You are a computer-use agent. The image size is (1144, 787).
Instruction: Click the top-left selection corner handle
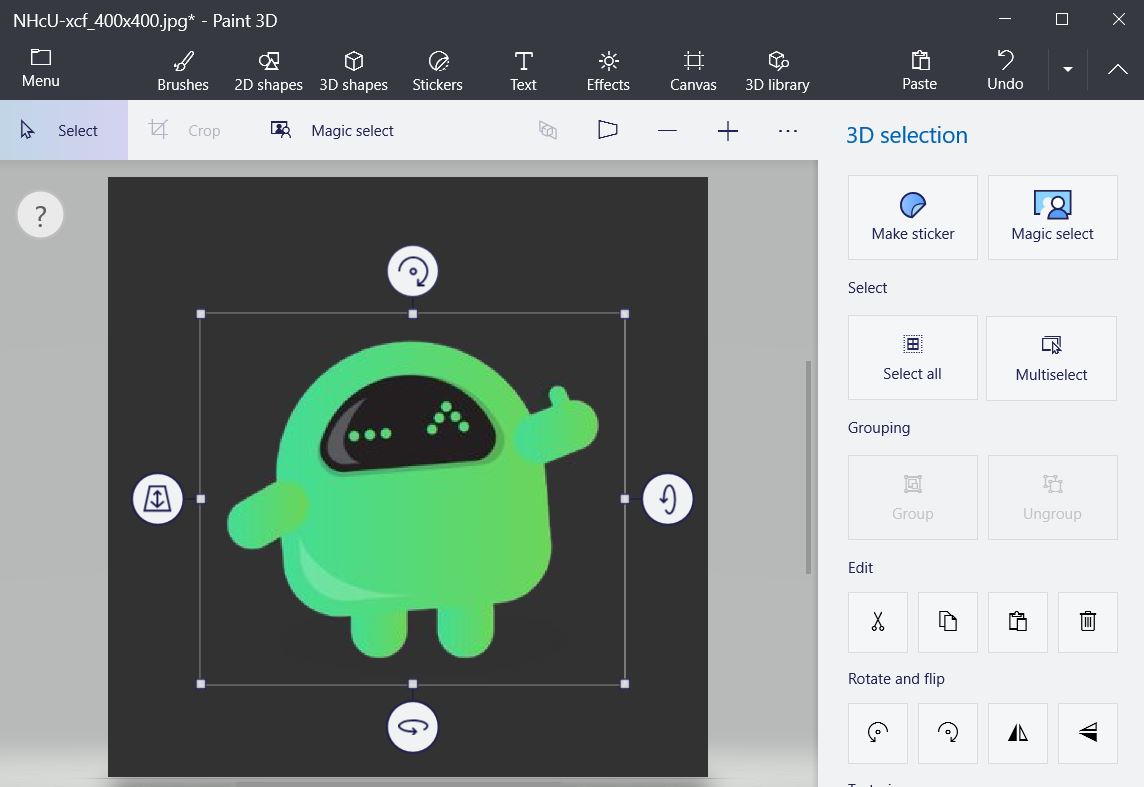click(x=201, y=314)
